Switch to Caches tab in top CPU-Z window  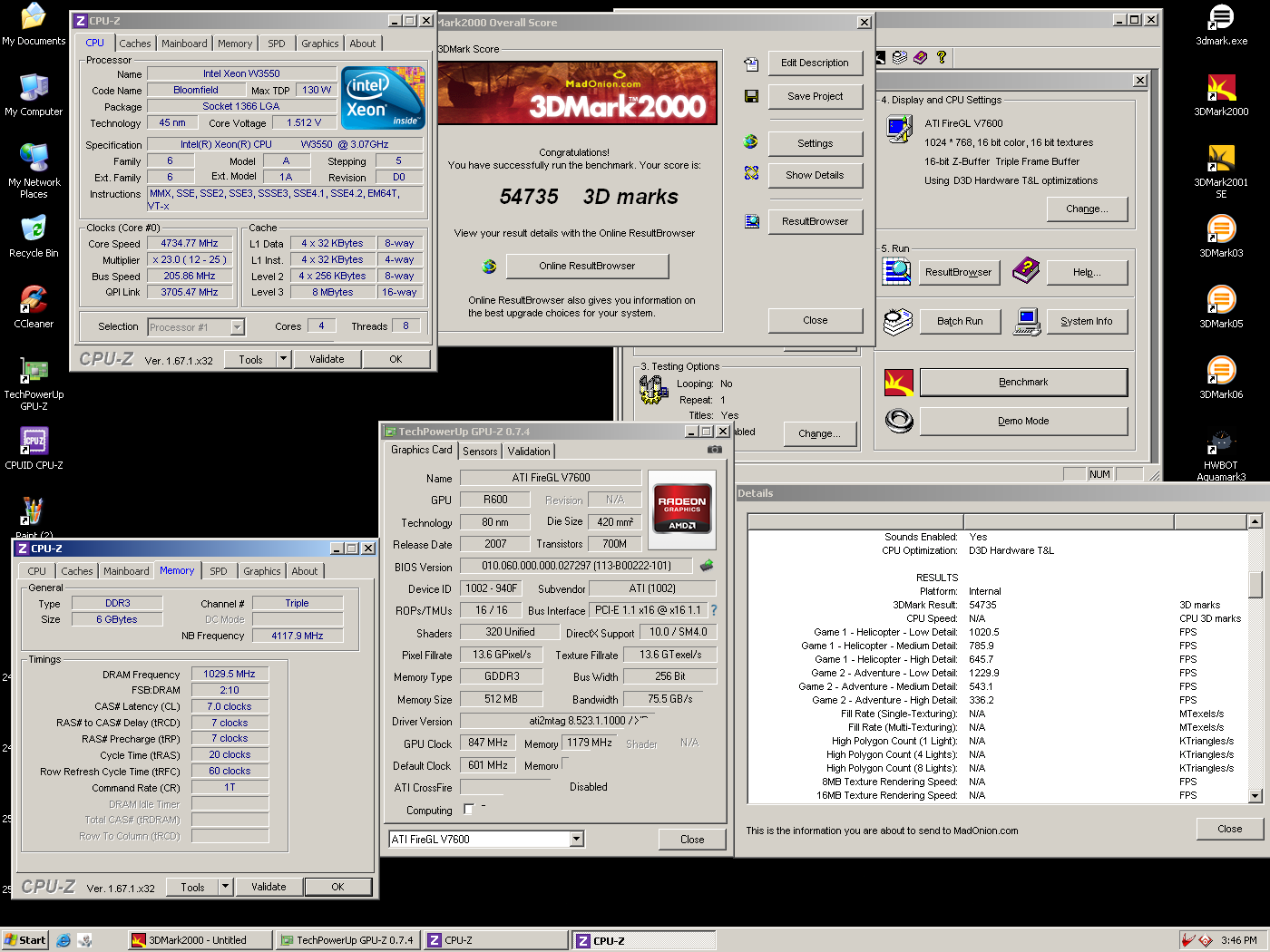tap(135, 44)
